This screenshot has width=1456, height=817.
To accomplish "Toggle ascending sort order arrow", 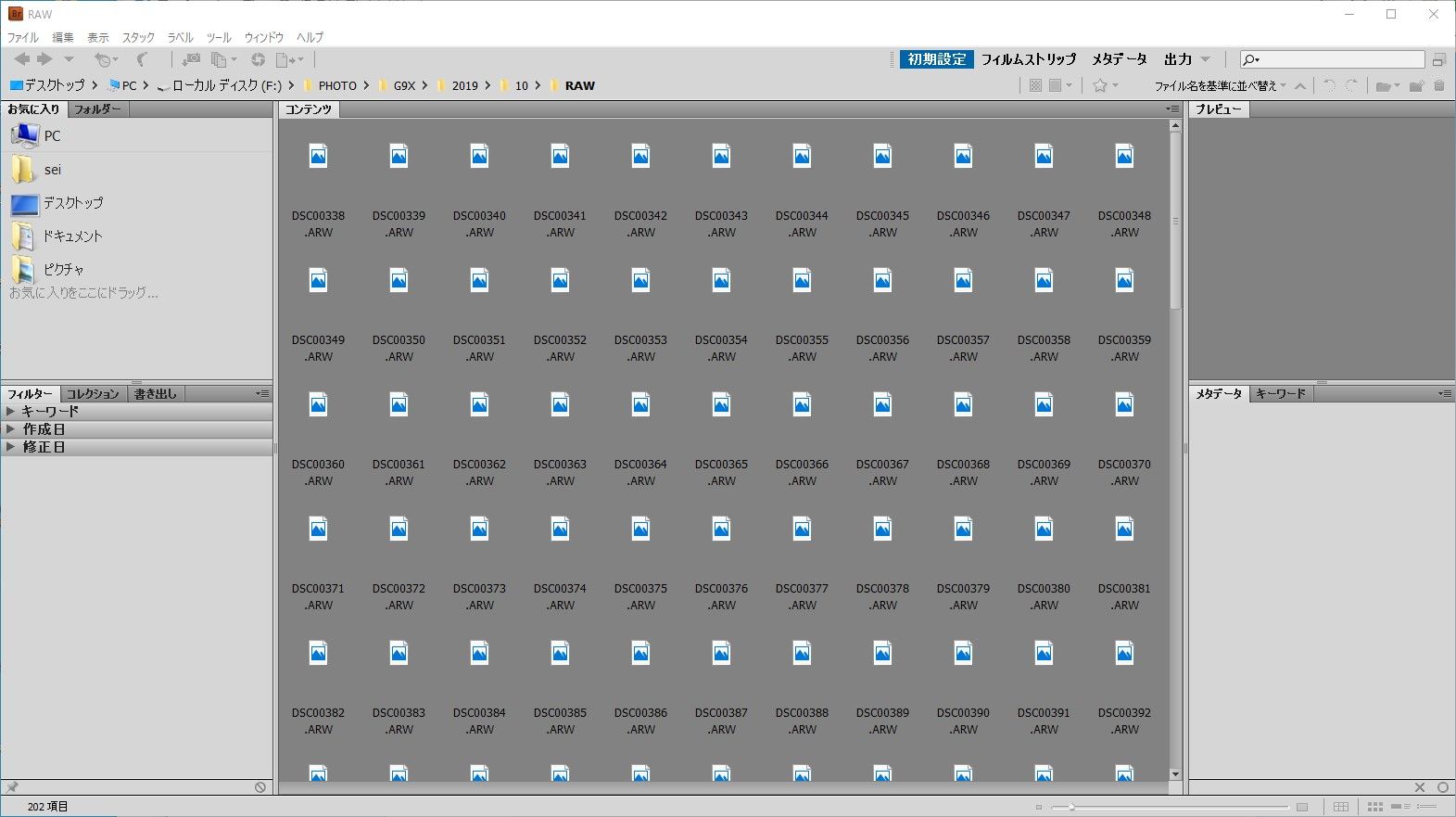I will coord(1300,85).
